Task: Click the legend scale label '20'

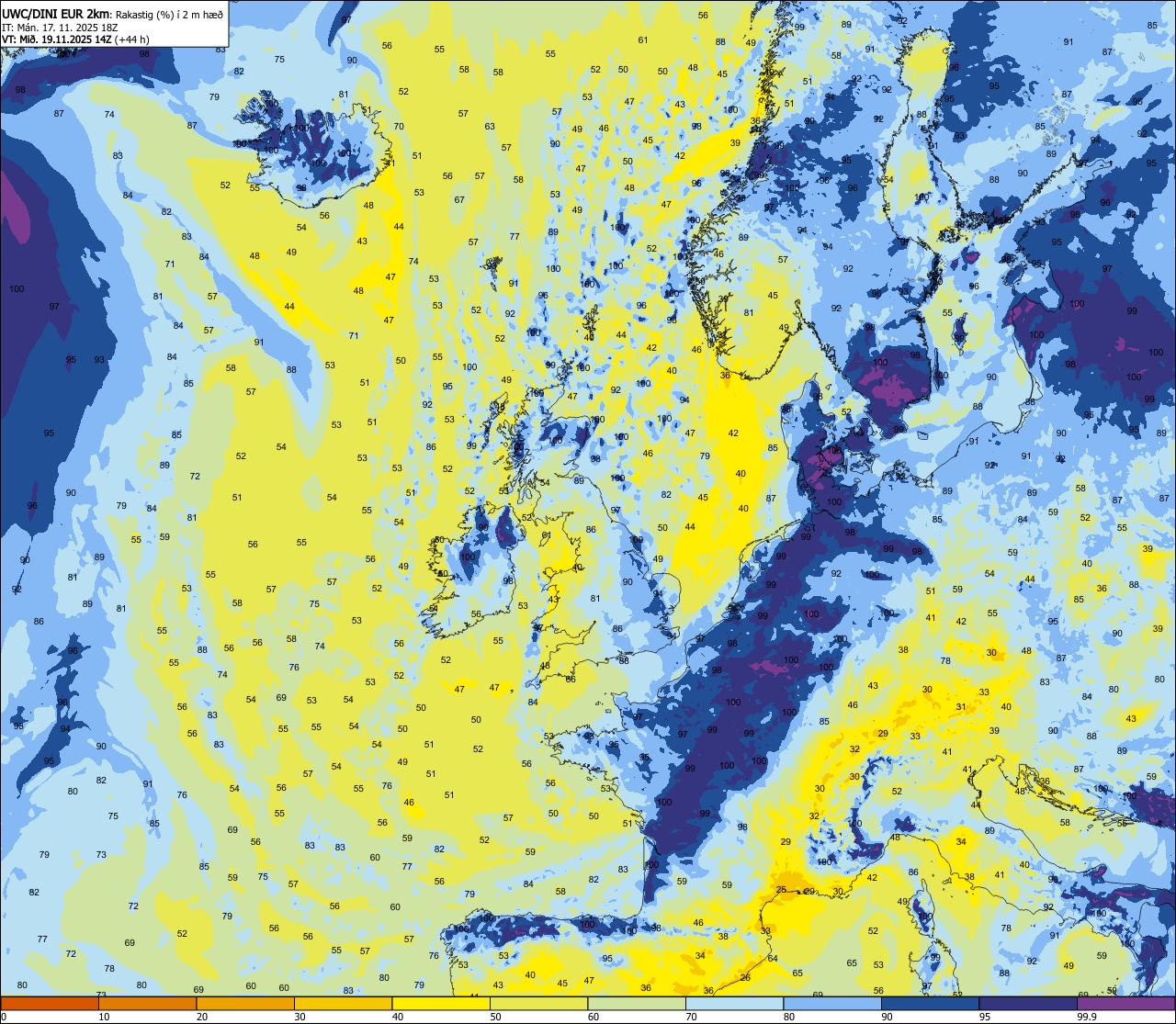Action: tap(202, 1016)
